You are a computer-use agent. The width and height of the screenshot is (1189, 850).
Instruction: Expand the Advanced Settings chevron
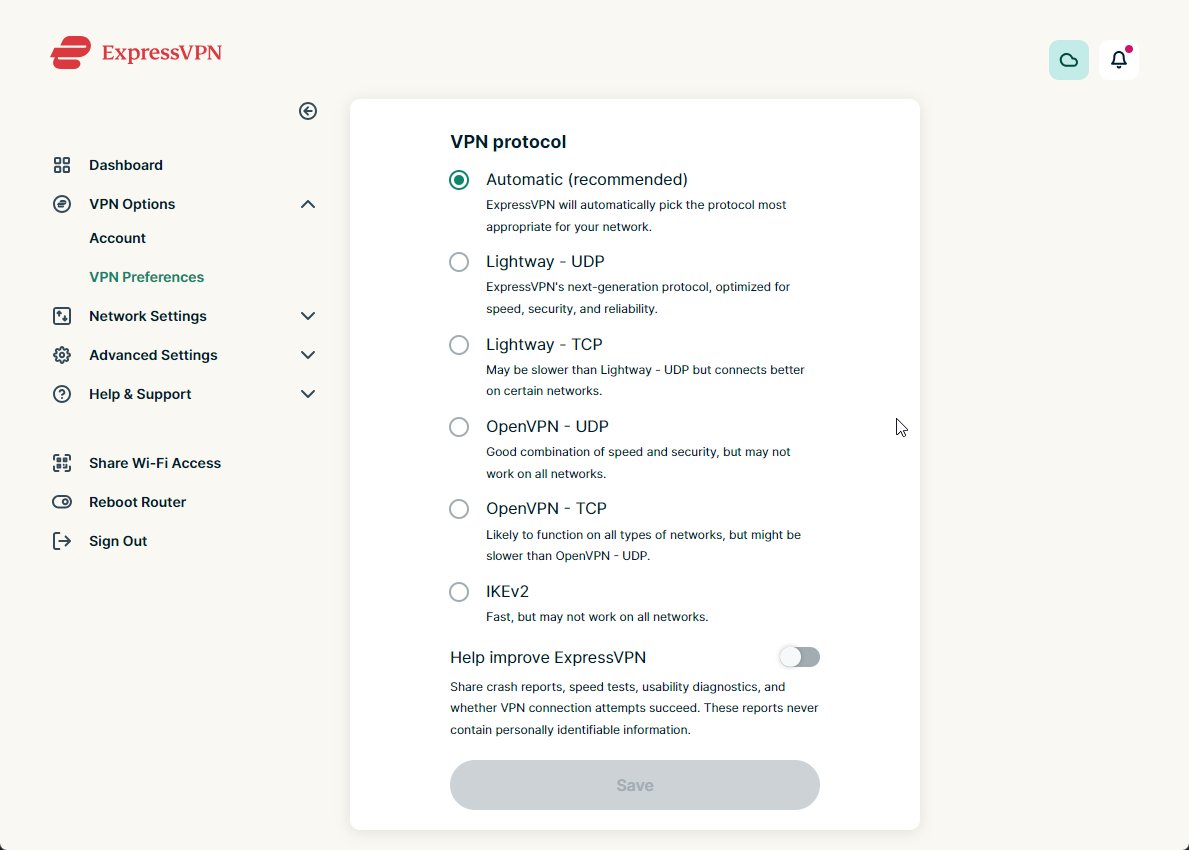click(308, 355)
